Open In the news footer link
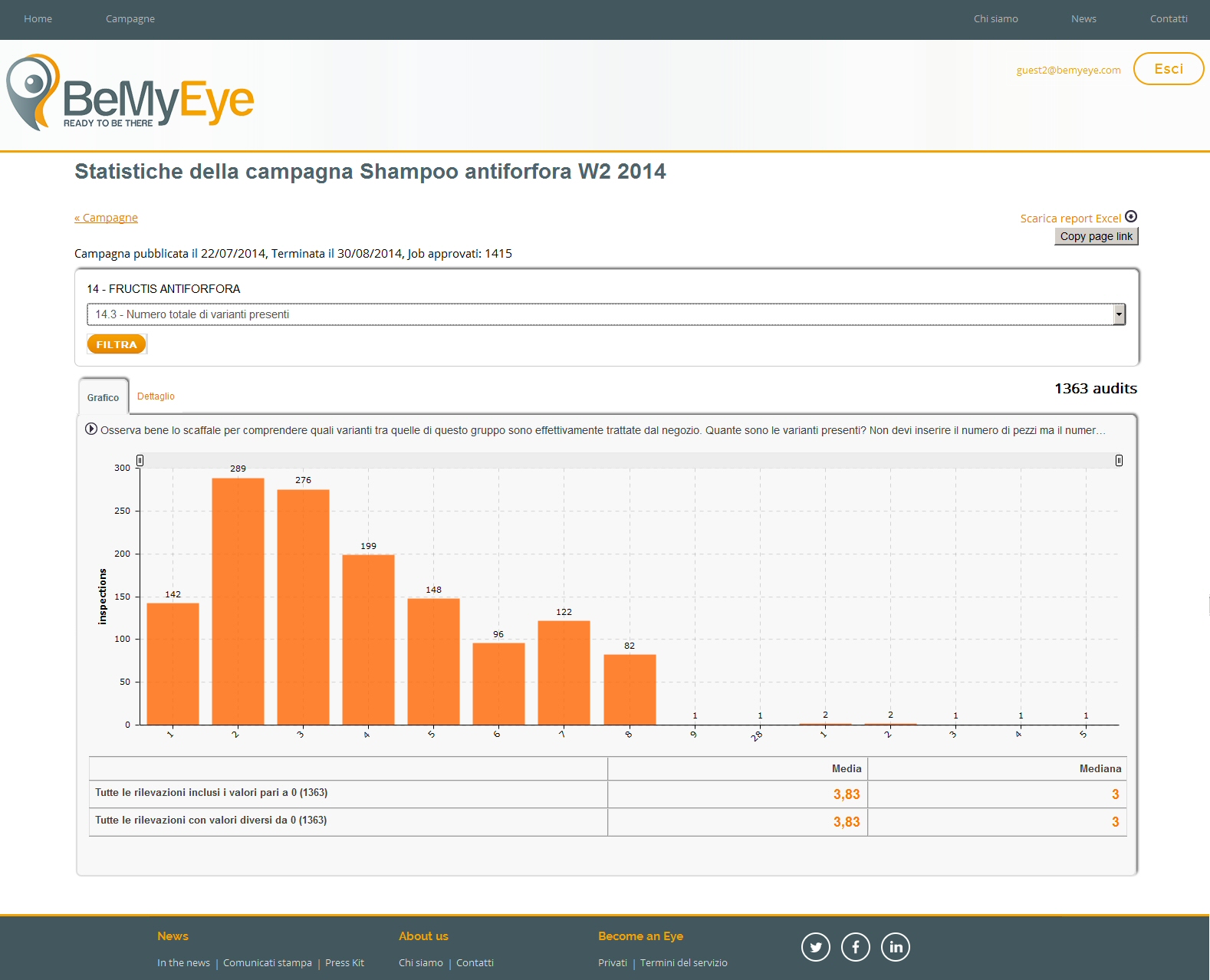Screen dimensions: 1210x980 coord(183,963)
